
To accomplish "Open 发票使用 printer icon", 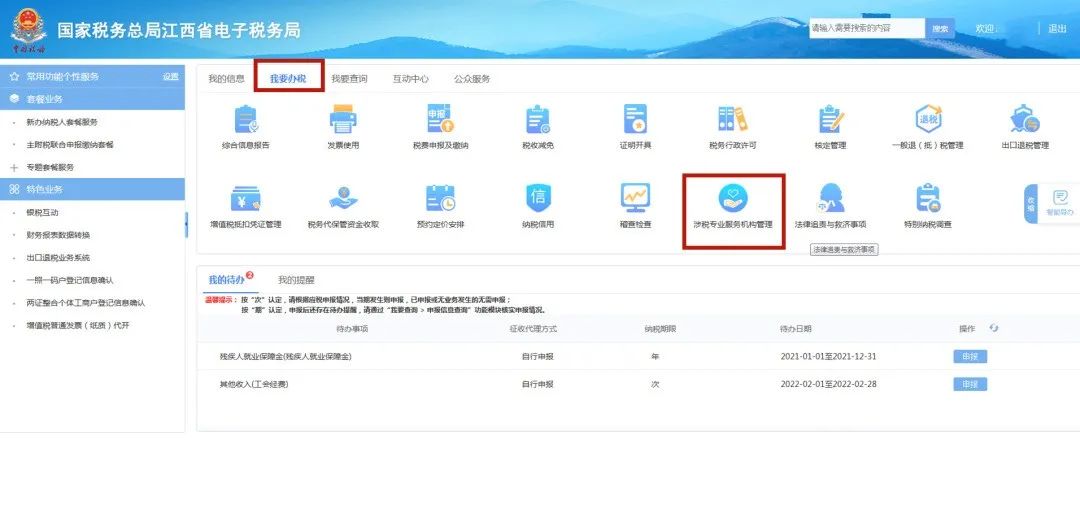I will pyautogui.click(x=342, y=119).
